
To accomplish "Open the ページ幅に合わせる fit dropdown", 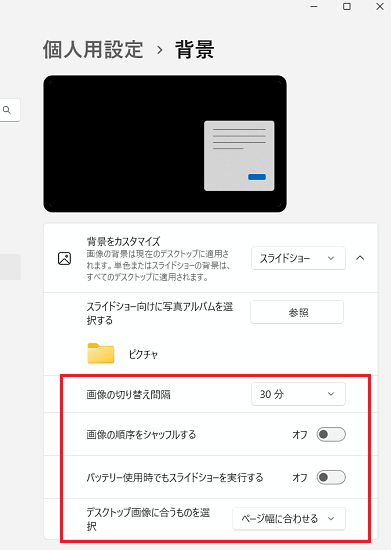I will (289, 518).
